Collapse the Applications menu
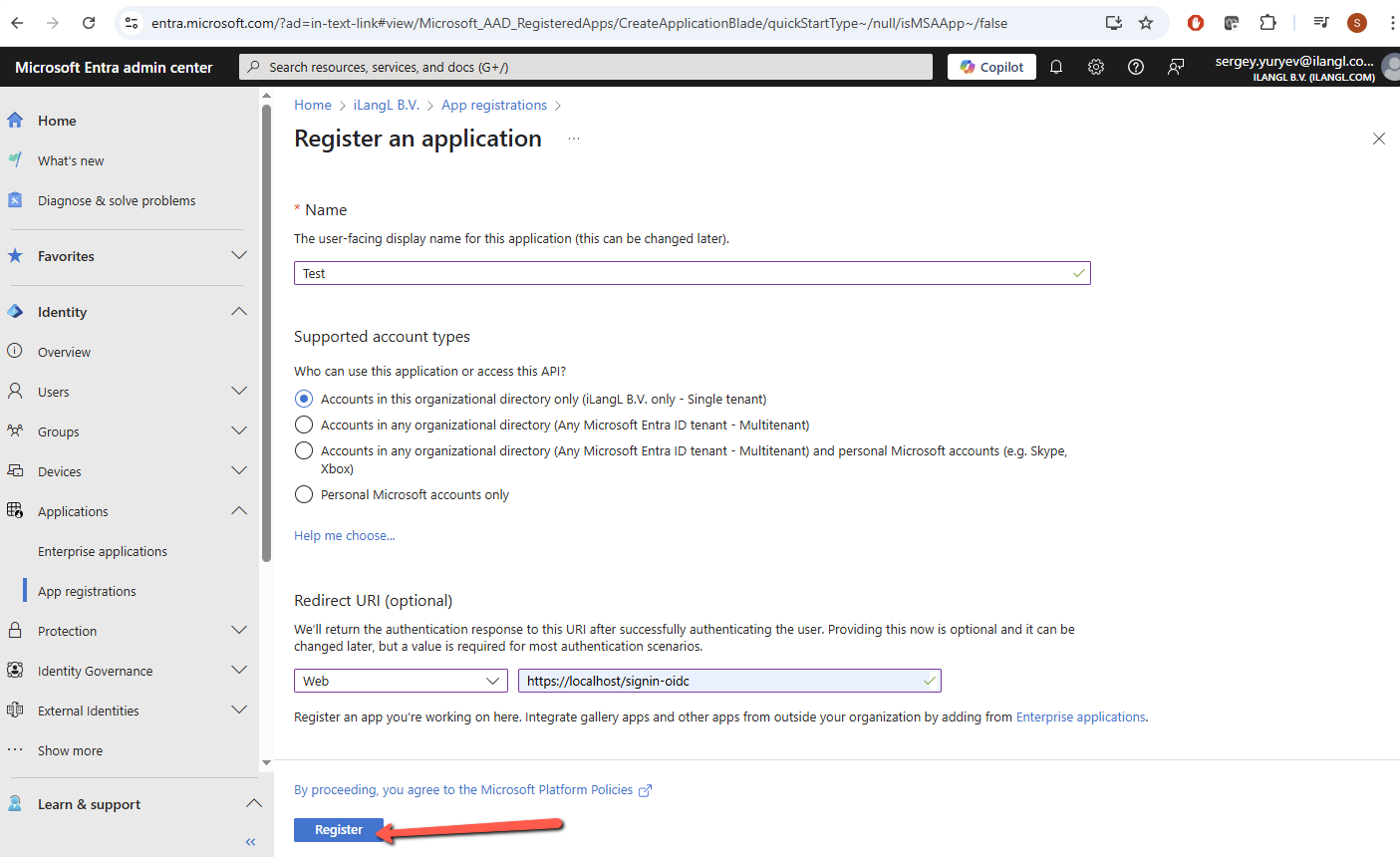 (x=239, y=511)
